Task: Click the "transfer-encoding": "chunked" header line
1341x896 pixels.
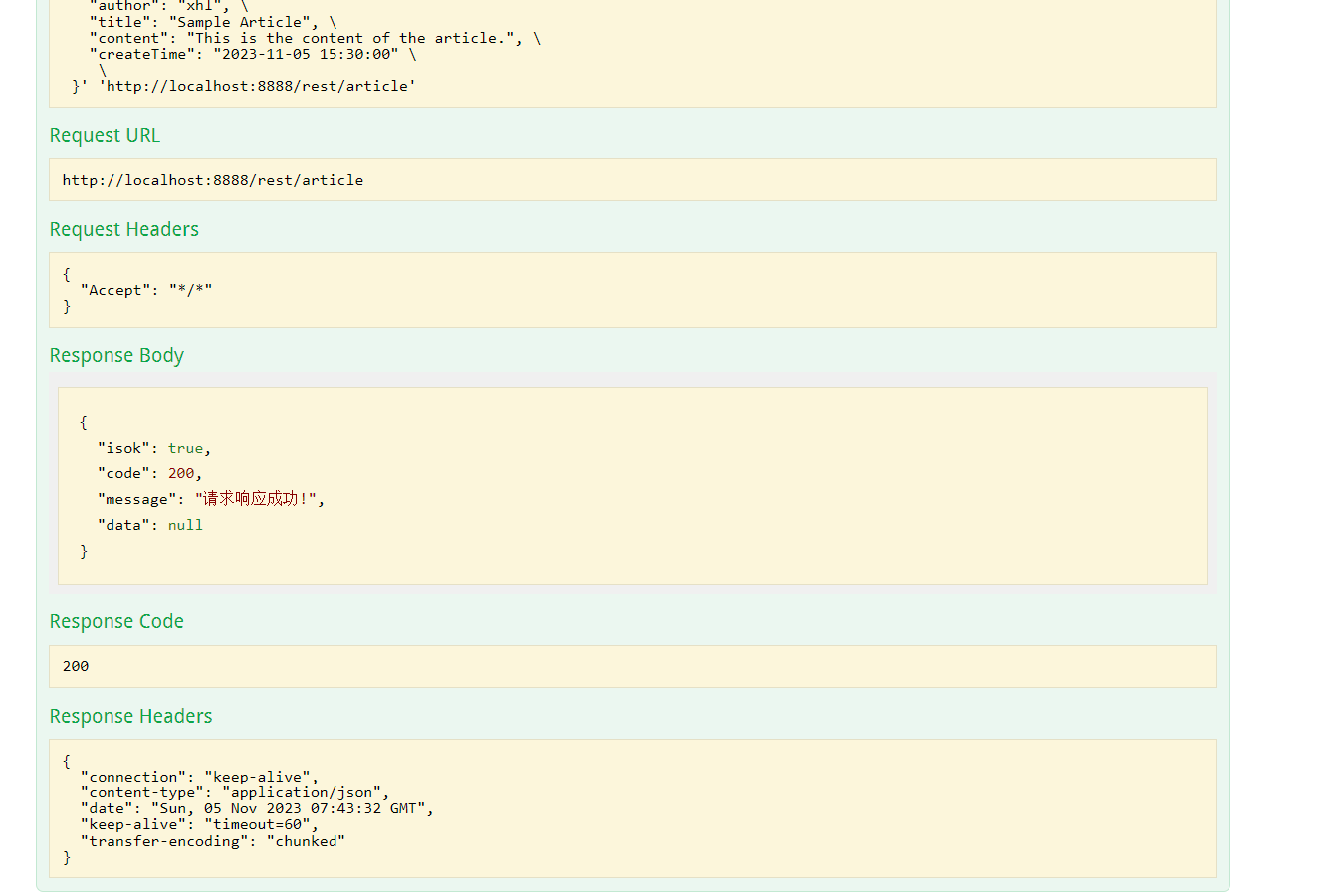Action: point(213,841)
